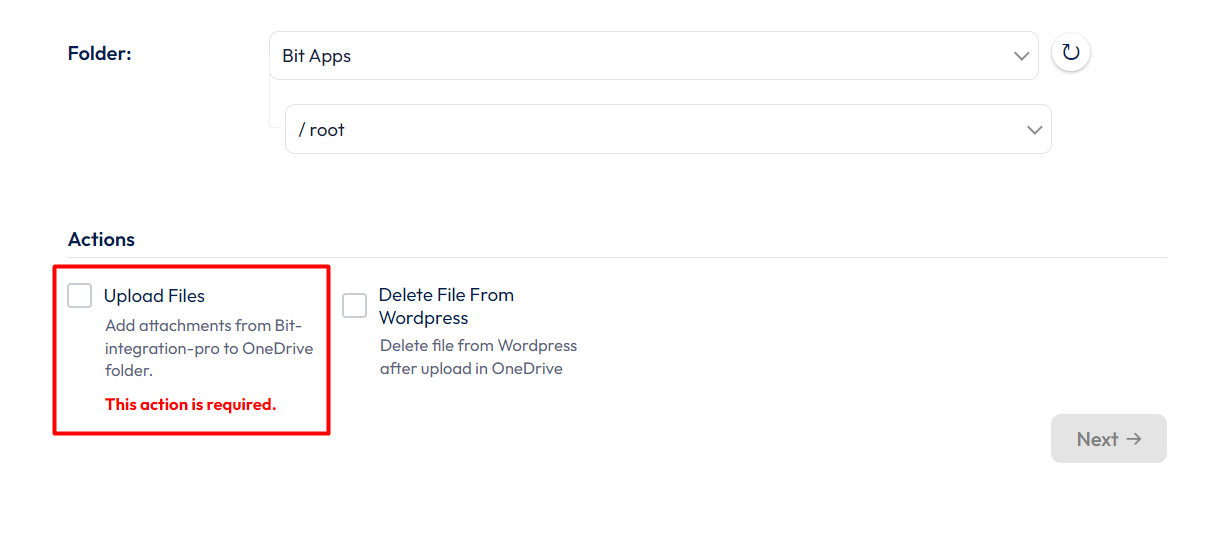Click the Delete File From Wordpress label
1224x549 pixels.
[446, 306]
